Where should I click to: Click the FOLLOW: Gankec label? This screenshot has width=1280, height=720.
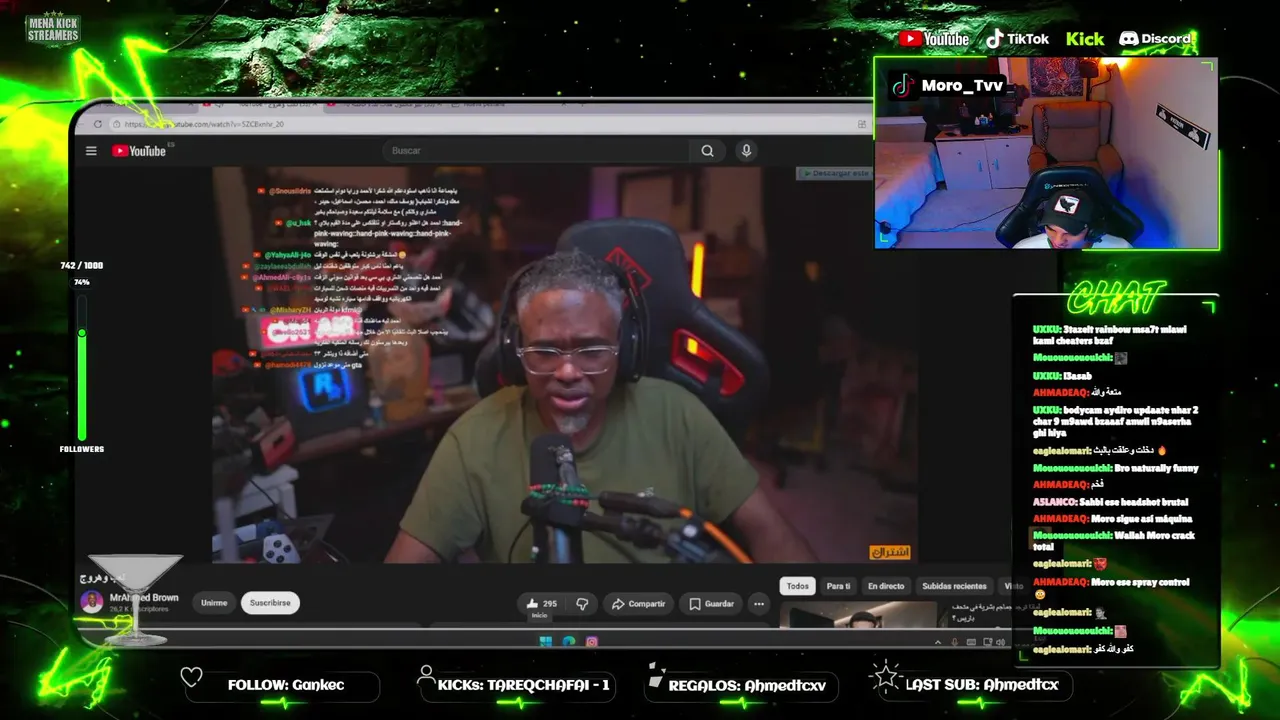[x=286, y=685]
